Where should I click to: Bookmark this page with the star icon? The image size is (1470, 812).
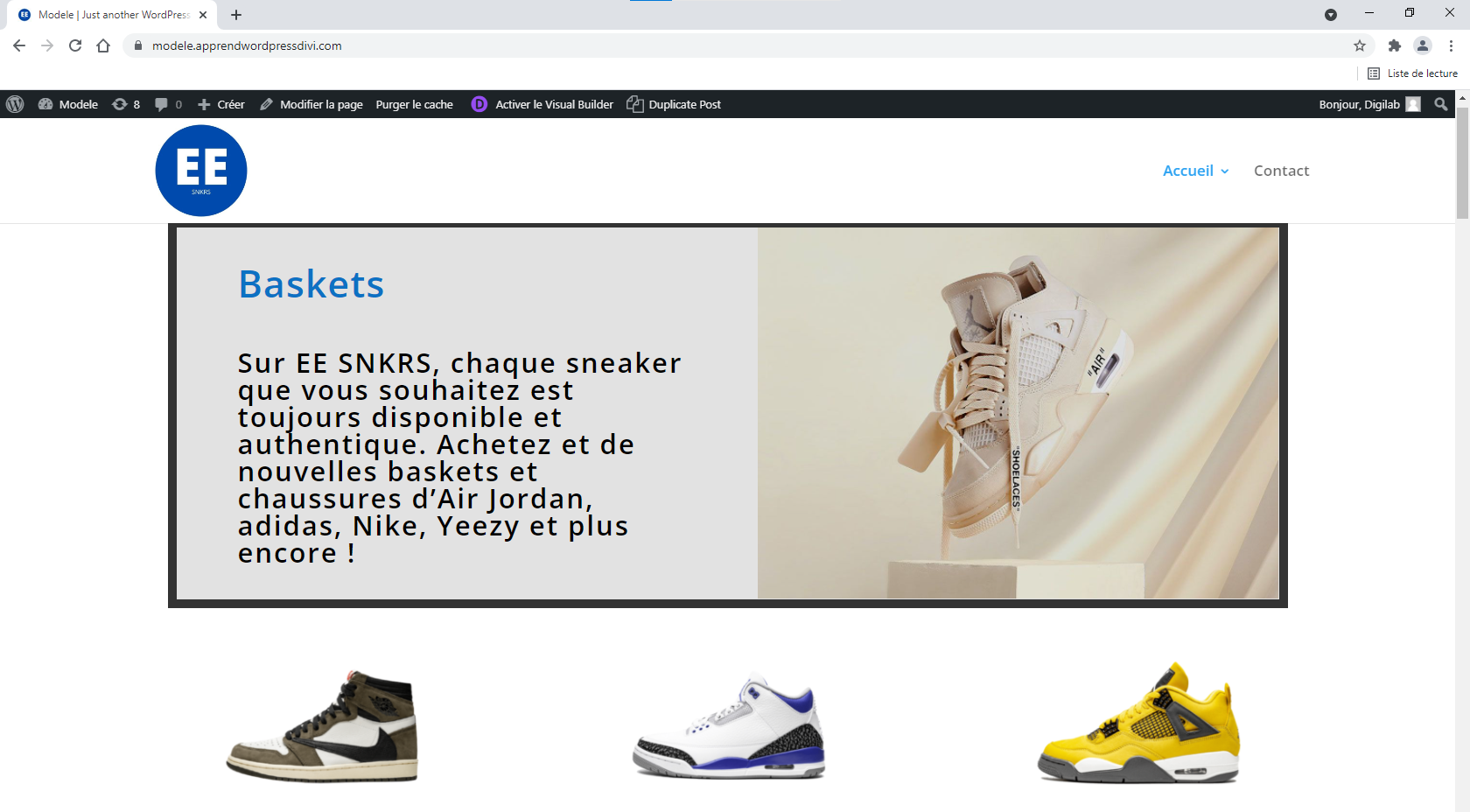[1360, 45]
